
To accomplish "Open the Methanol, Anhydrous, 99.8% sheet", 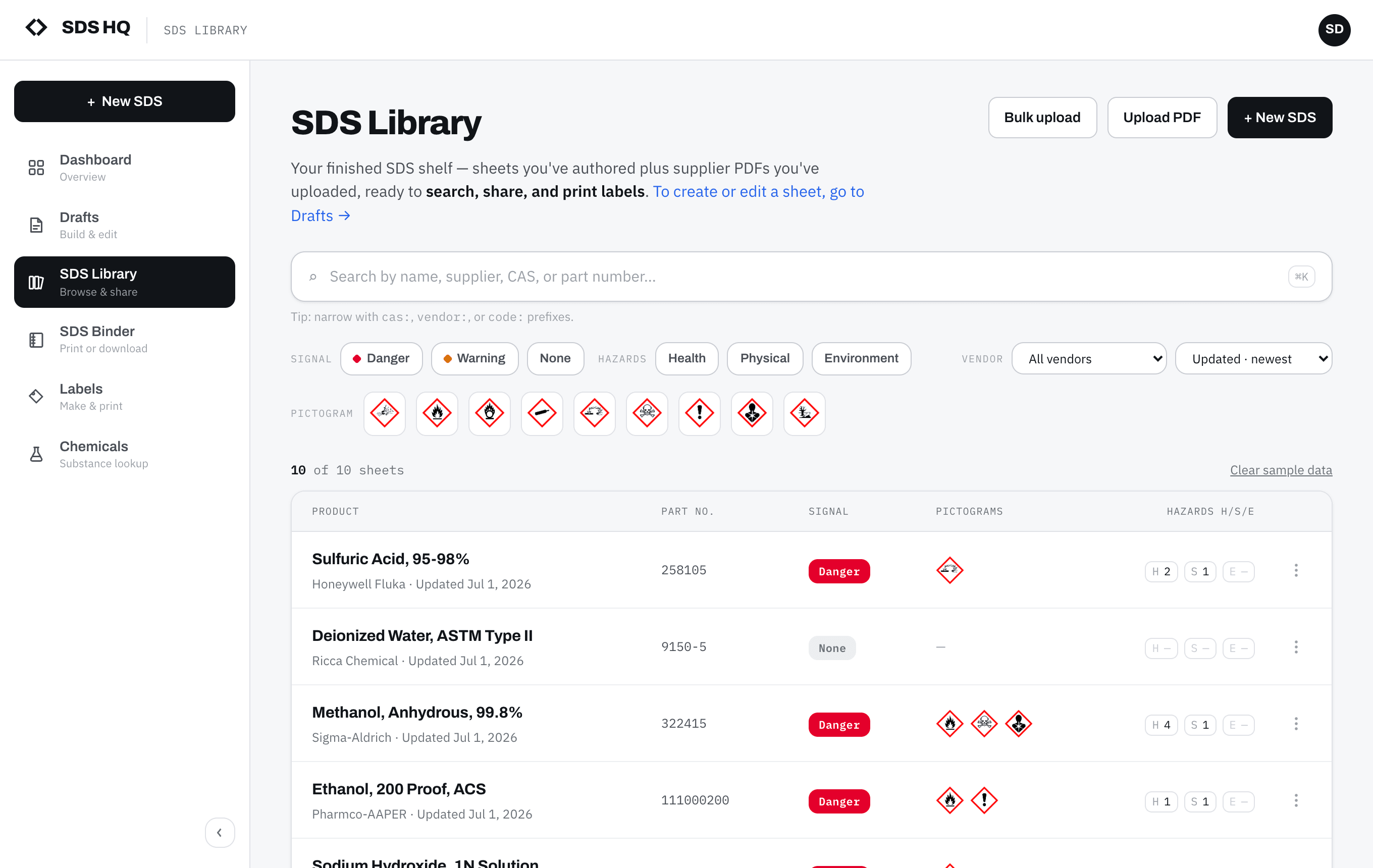I will pyautogui.click(x=417, y=713).
